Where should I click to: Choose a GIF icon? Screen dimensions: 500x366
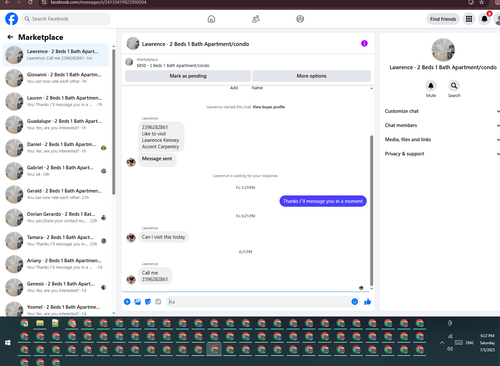[x=158, y=302]
